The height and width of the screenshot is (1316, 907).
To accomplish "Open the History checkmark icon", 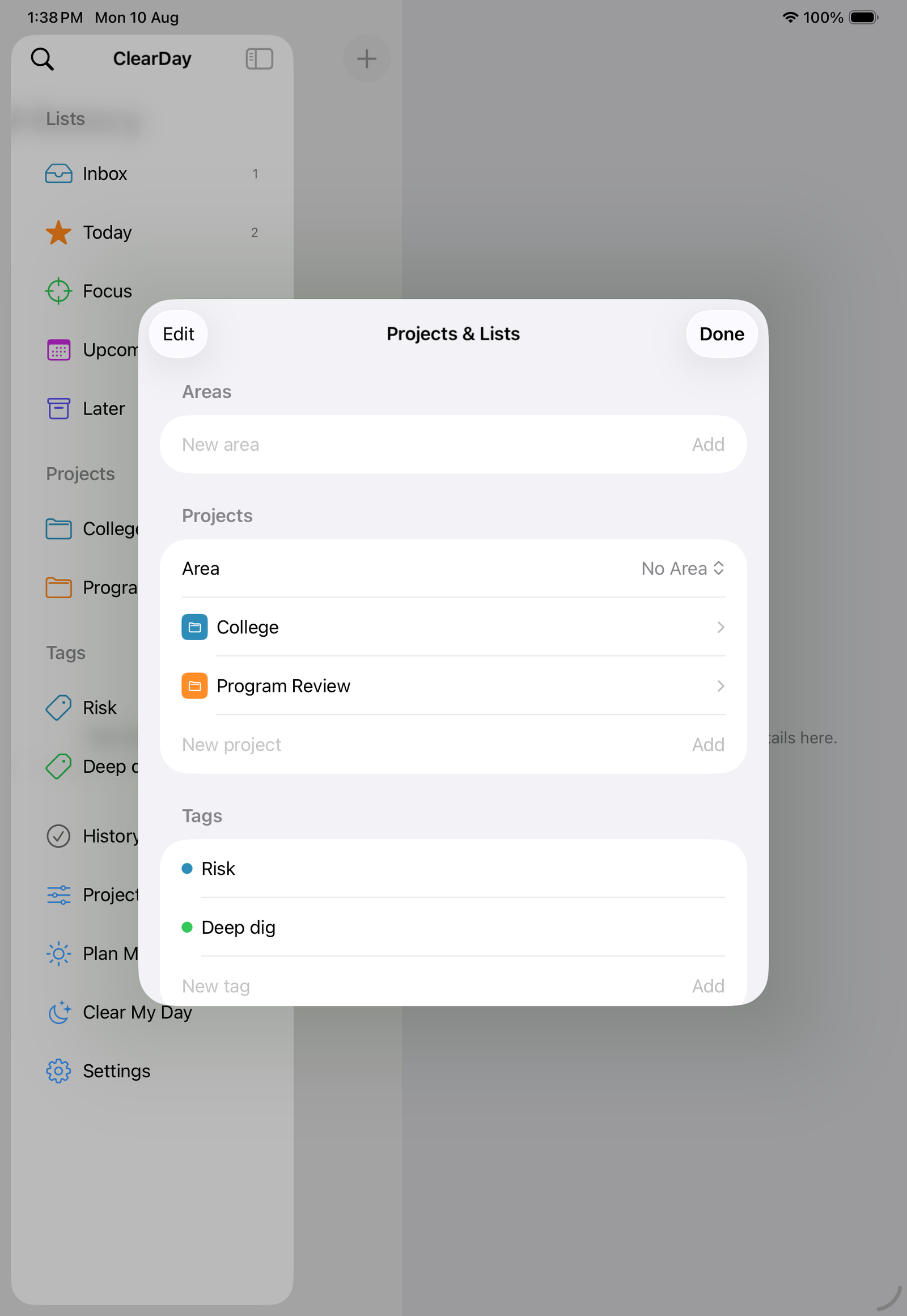I will pos(58,836).
